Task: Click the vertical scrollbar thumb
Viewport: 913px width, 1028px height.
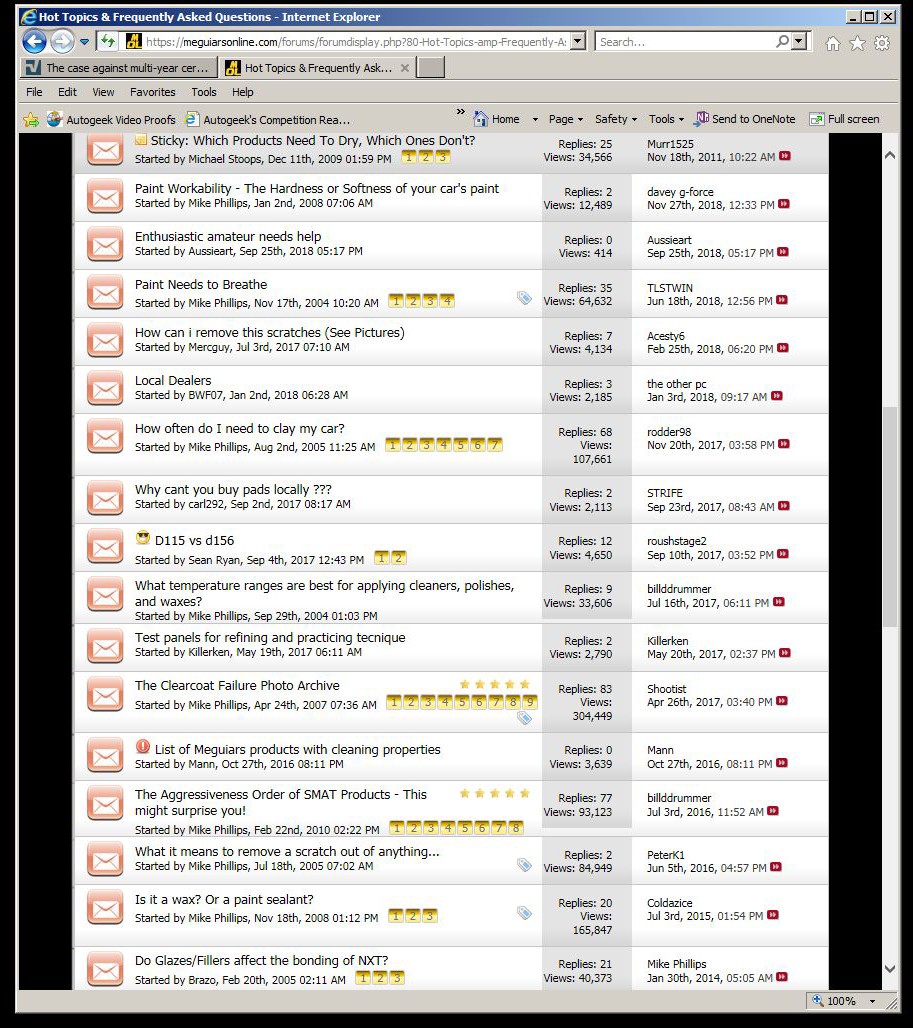Action: click(889, 517)
